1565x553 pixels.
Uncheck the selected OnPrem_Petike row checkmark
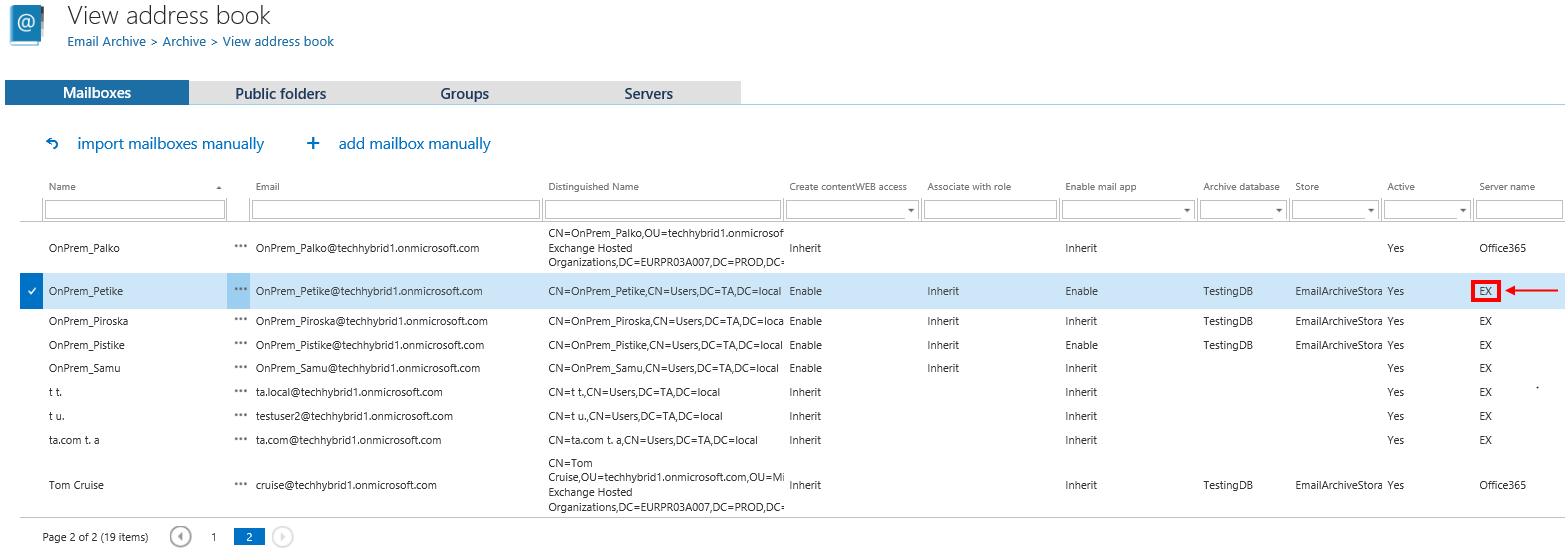pos(32,292)
